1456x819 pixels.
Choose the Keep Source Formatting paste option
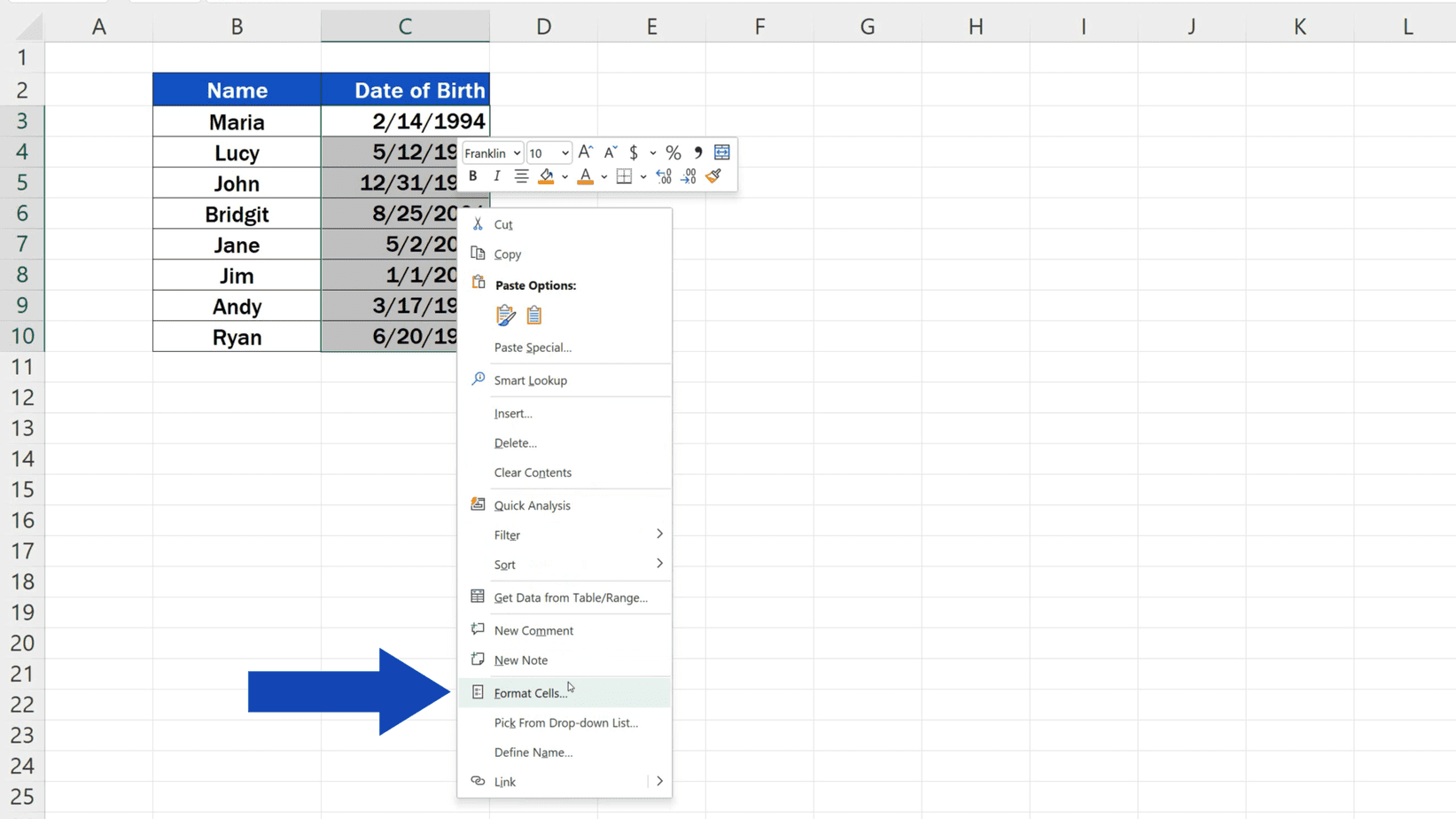pos(505,315)
